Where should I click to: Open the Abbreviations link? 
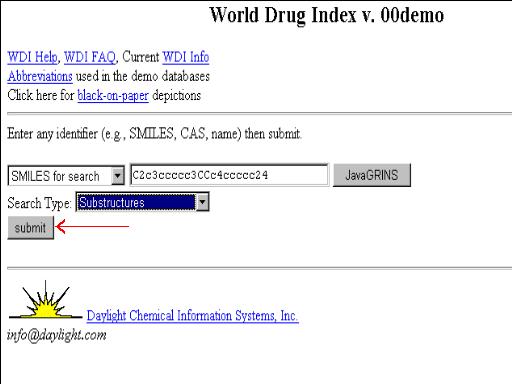pos(40,76)
